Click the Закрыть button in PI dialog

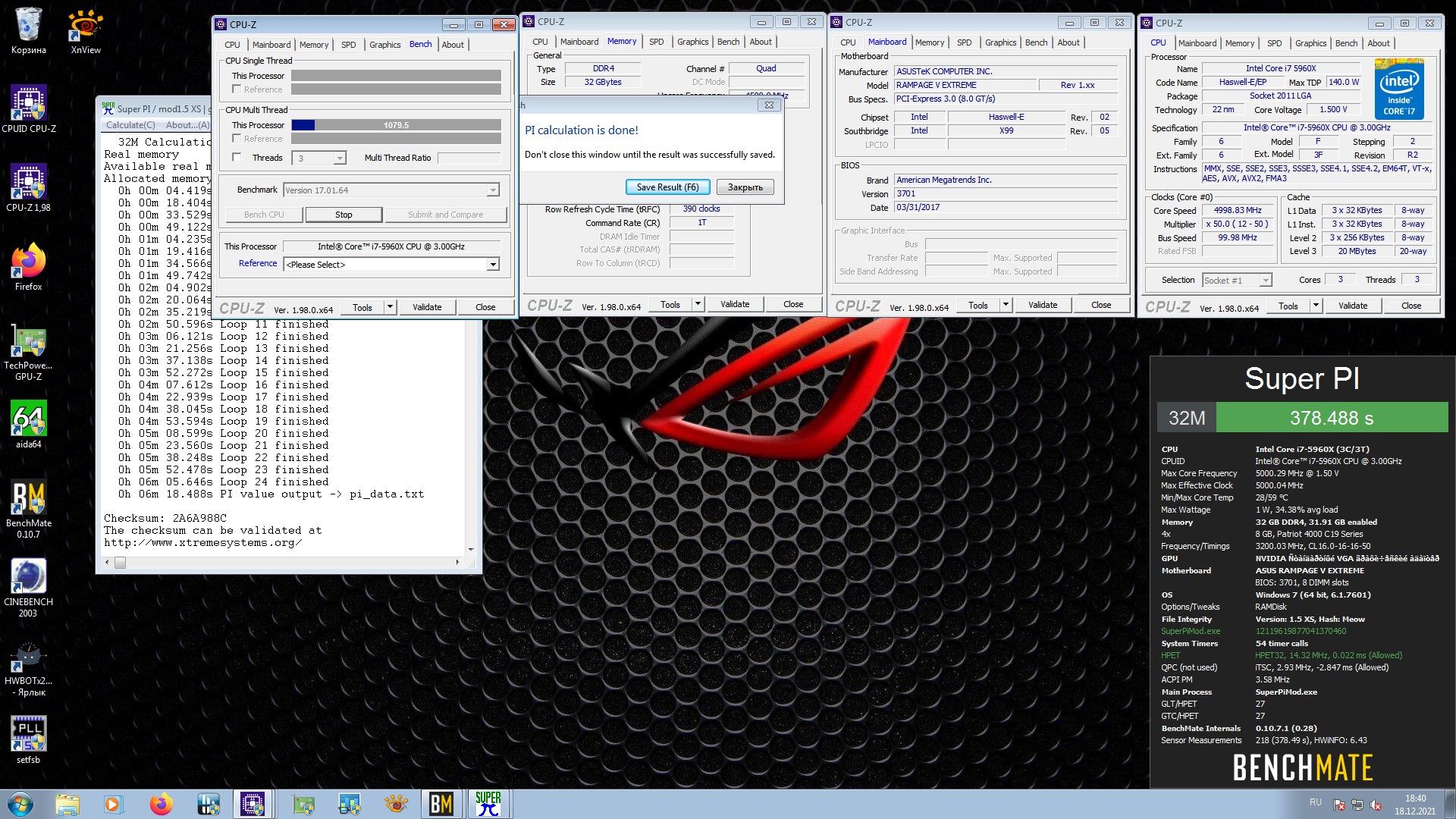pyautogui.click(x=745, y=187)
